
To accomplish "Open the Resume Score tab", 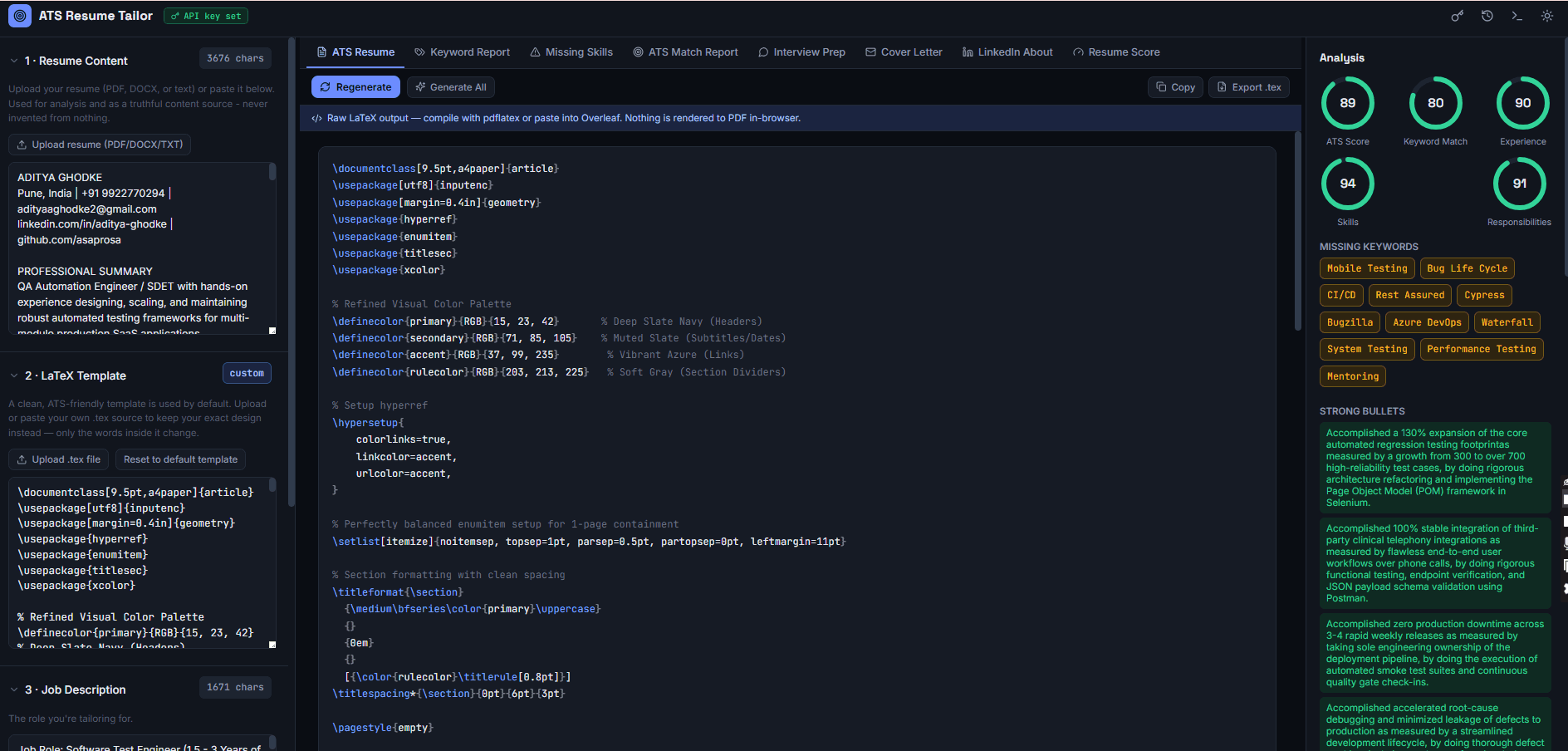I will click(1116, 52).
